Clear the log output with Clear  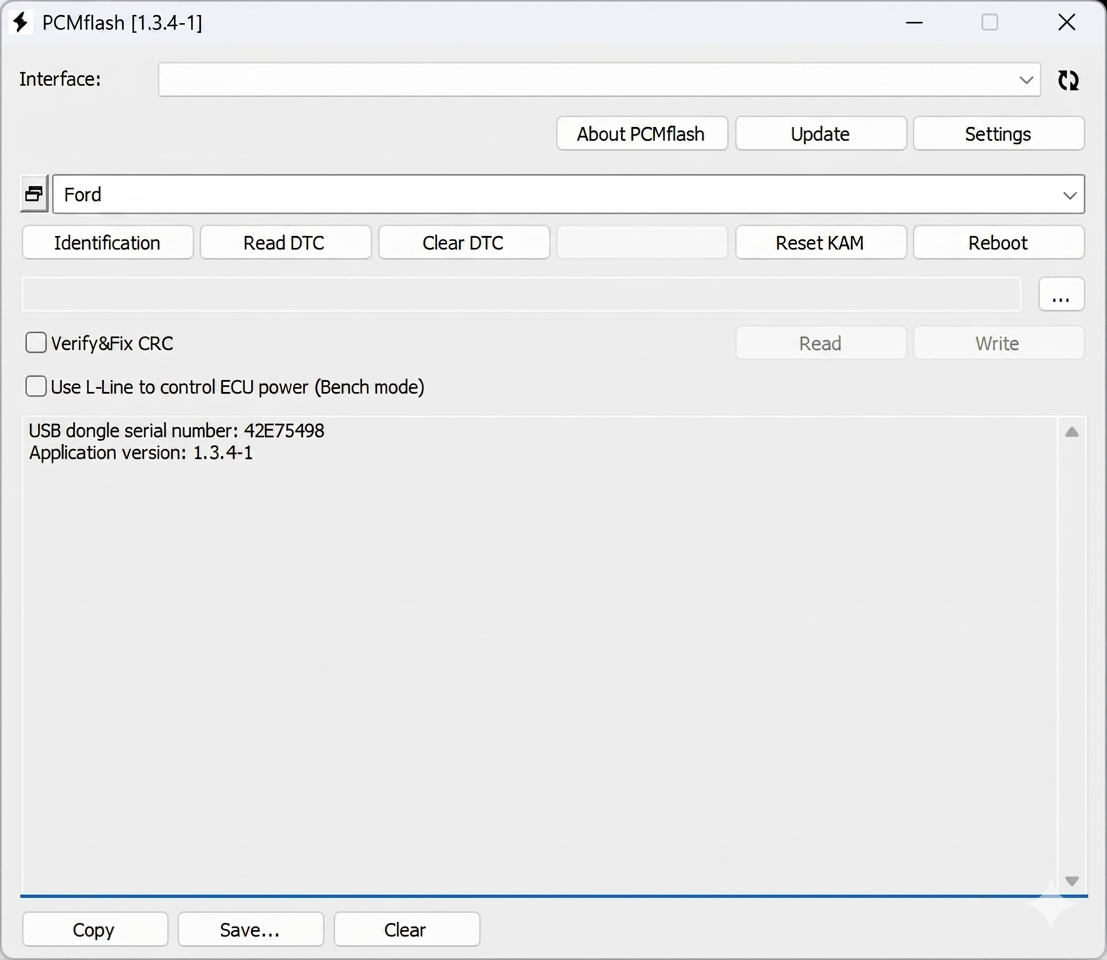(x=407, y=929)
